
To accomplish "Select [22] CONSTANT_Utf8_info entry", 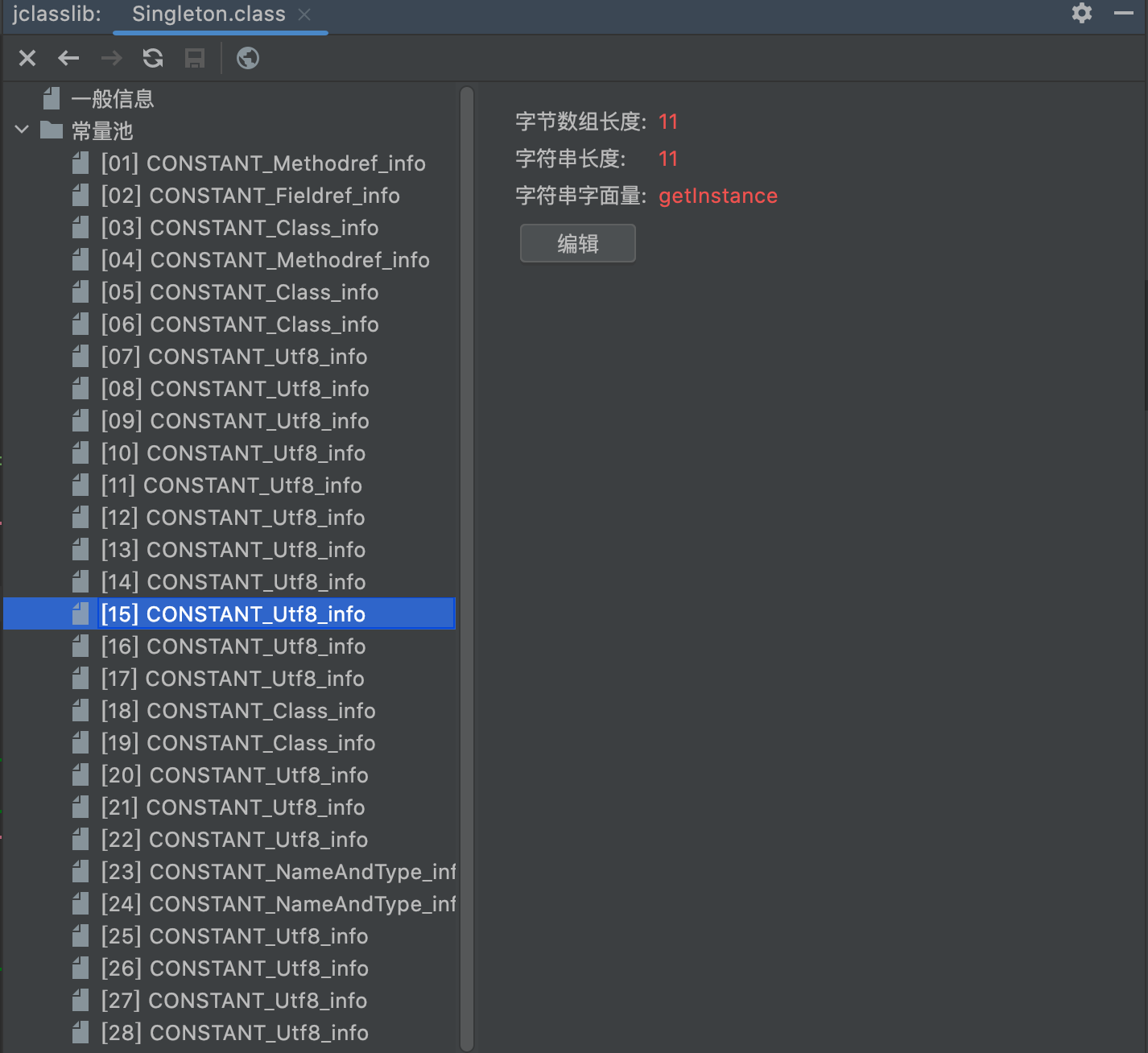I will pyautogui.click(x=234, y=840).
